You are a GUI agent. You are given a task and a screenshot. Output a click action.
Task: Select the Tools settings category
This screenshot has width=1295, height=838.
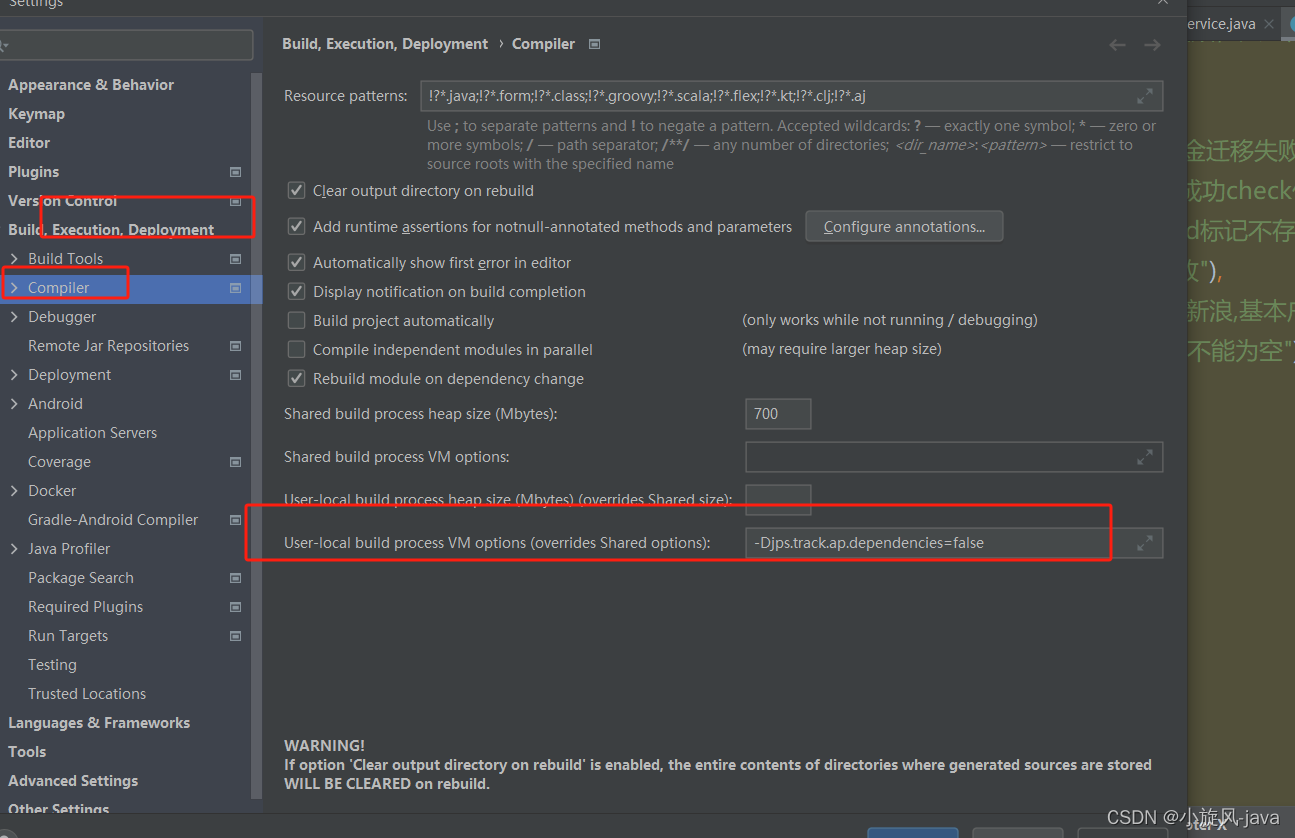(x=27, y=752)
